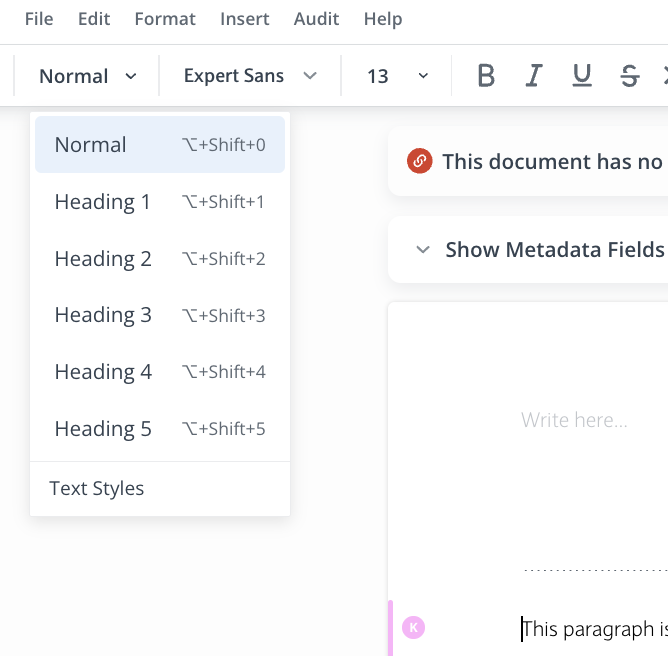Select Normal style in dropdown list
668x656 pixels.
coord(160,144)
